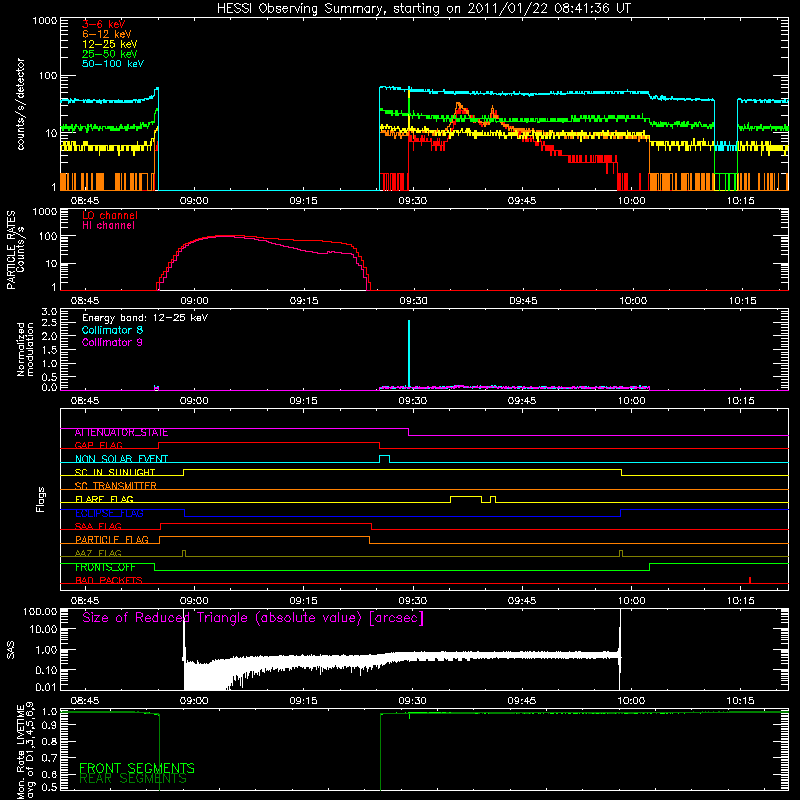Click the 'Size of Reduced Triangle' caption
Screen dimensions: 800x800
click(x=253, y=618)
